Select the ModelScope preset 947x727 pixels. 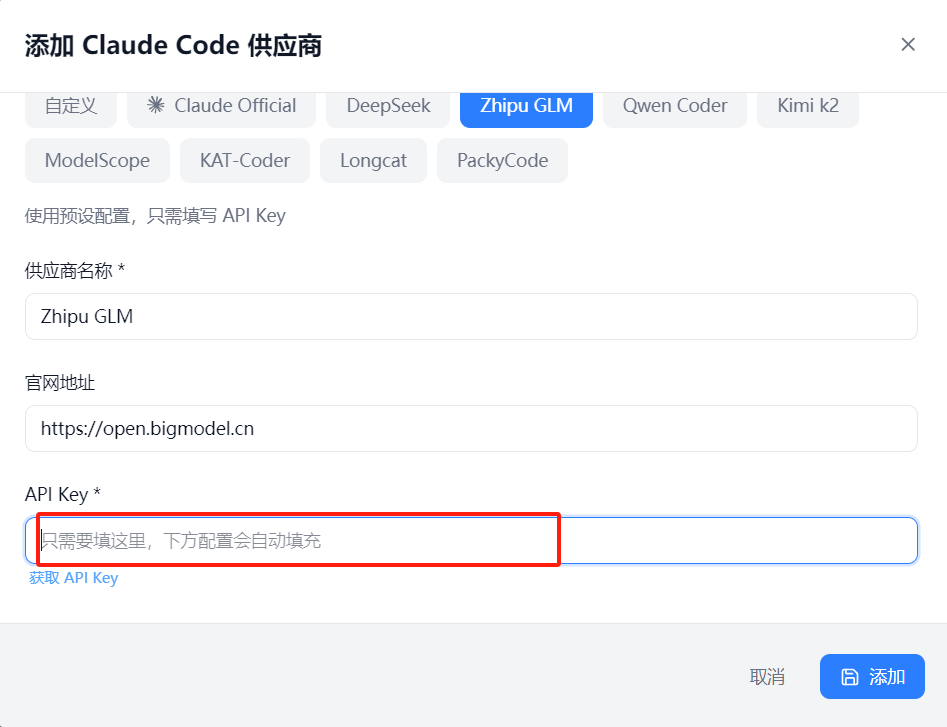pyautogui.click(x=97, y=160)
